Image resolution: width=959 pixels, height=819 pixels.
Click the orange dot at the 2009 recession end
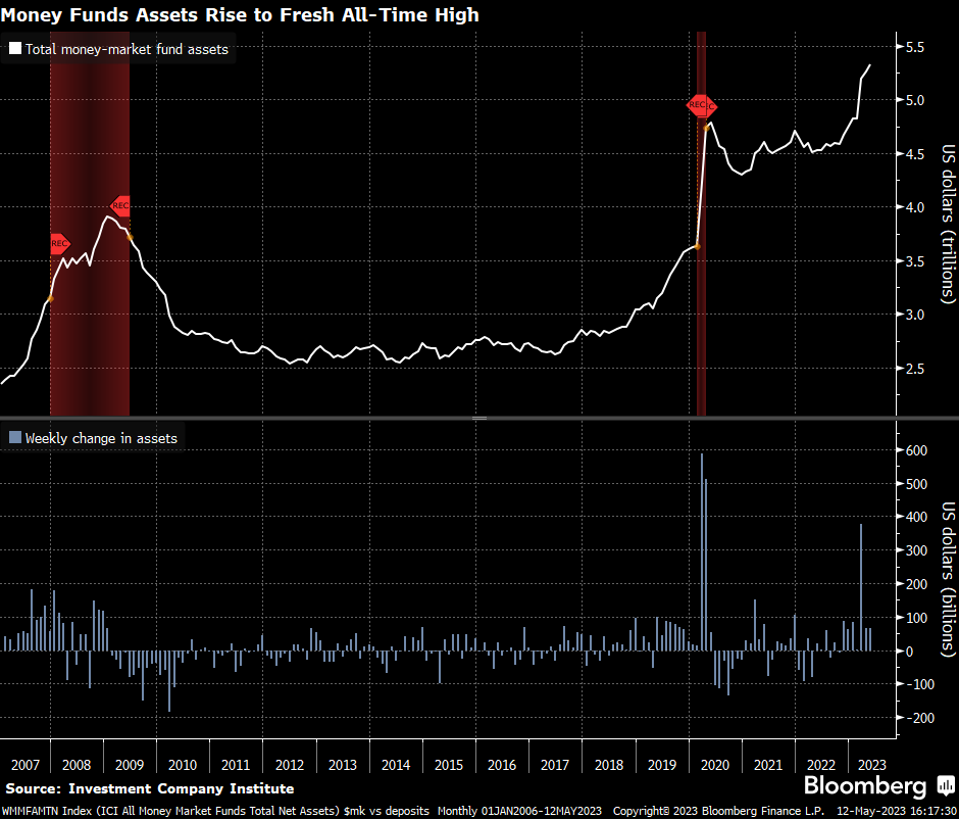129,236
